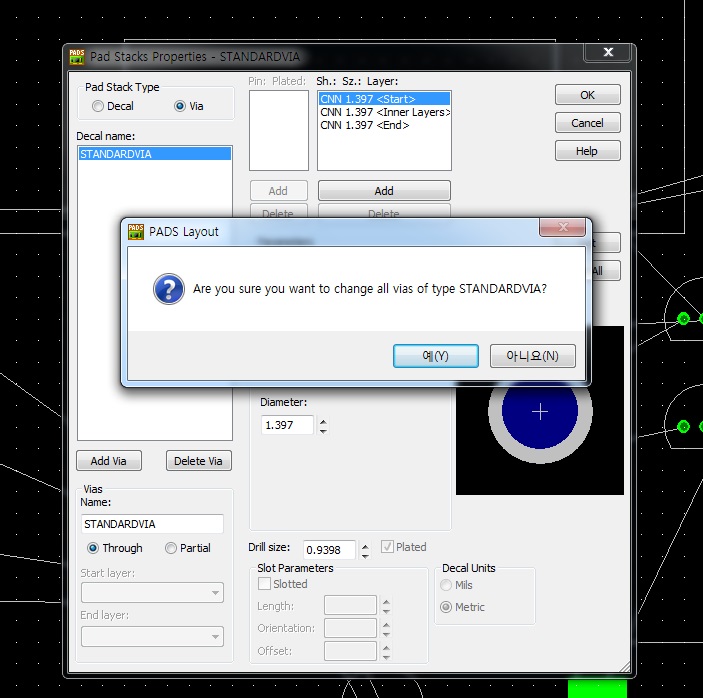This screenshot has width=703, height=698.
Task: Click the blue question mark icon
Action: coord(169,289)
